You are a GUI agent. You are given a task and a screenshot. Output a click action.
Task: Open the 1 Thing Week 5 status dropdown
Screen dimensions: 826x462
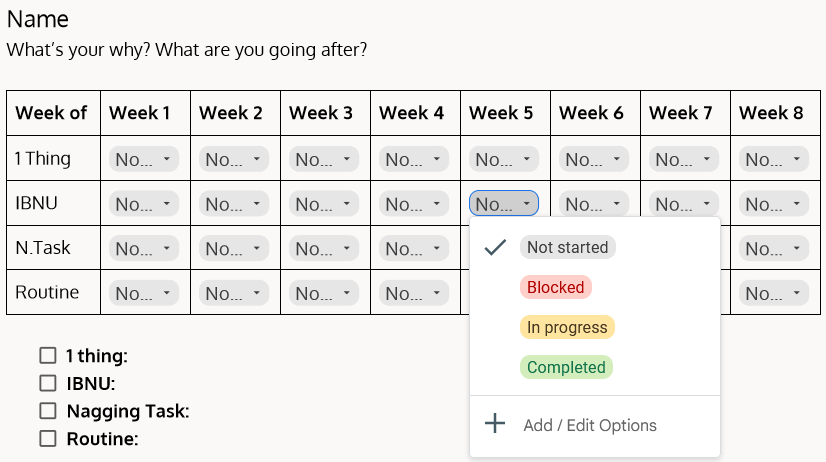click(x=504, y=159)
